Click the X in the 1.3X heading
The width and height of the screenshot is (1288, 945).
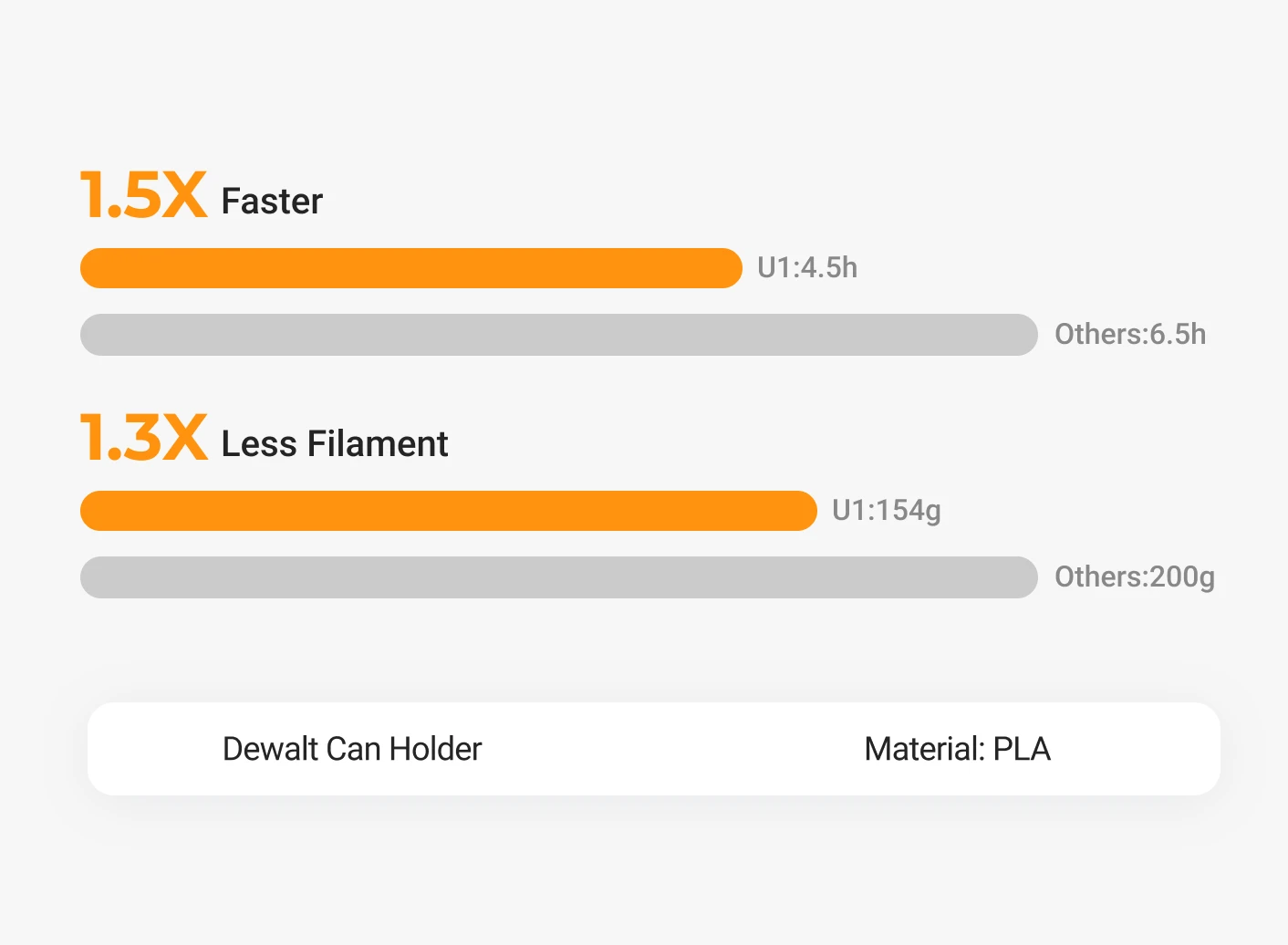point(186,438)
